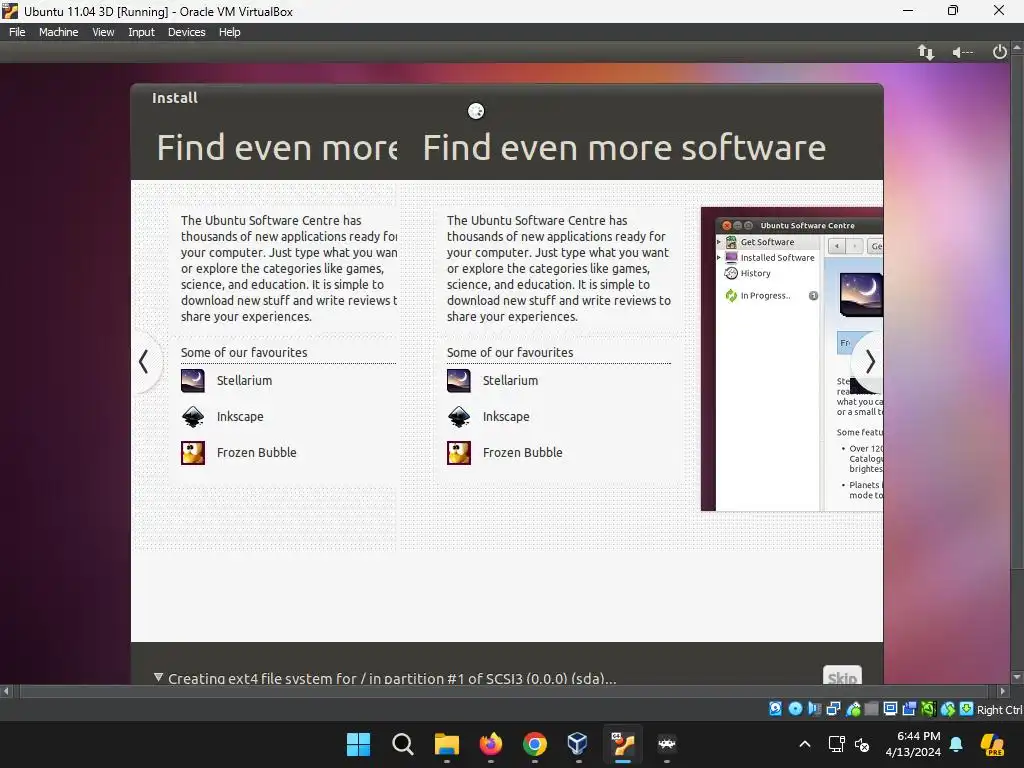Click the History clock icon in the preview
1024x768 pixels.
(731, 274)
